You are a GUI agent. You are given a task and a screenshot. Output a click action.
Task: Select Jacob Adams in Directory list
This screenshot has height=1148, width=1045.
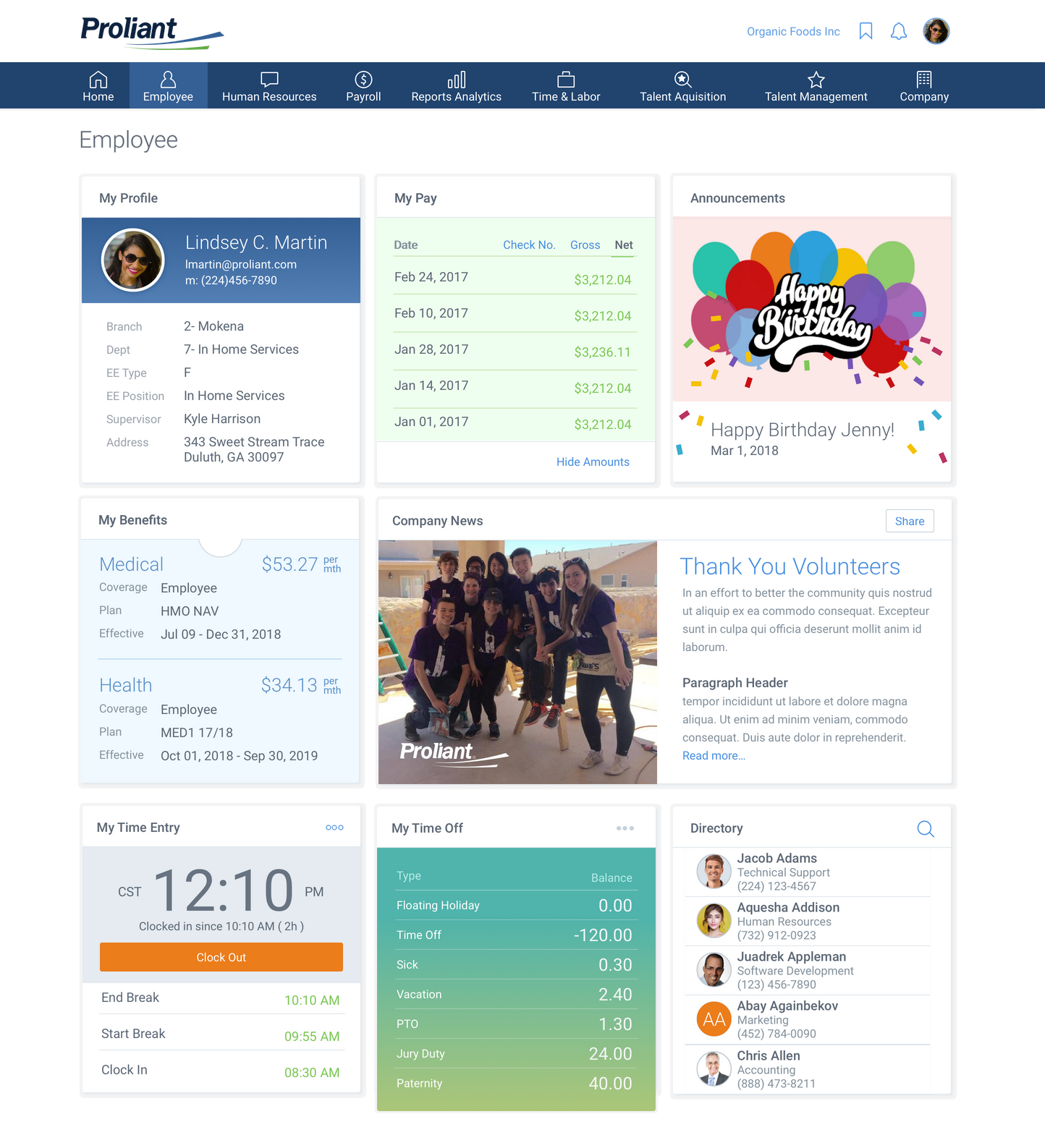click(x=777, y=859)
